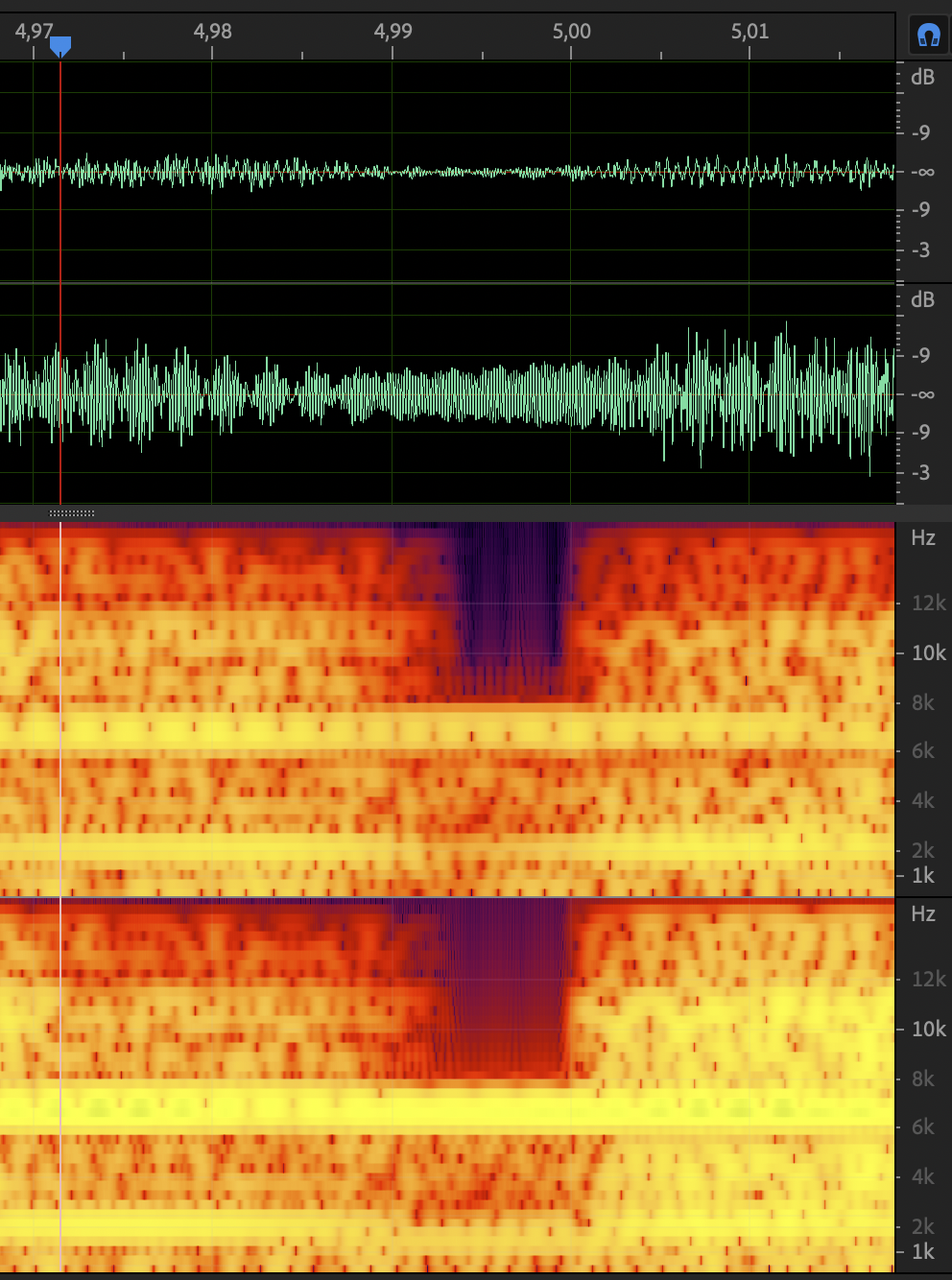The image size is (952, 1280).
Task: Click 12k on the lower spectrogram frequency scale
Action: (x=928, y=980)
